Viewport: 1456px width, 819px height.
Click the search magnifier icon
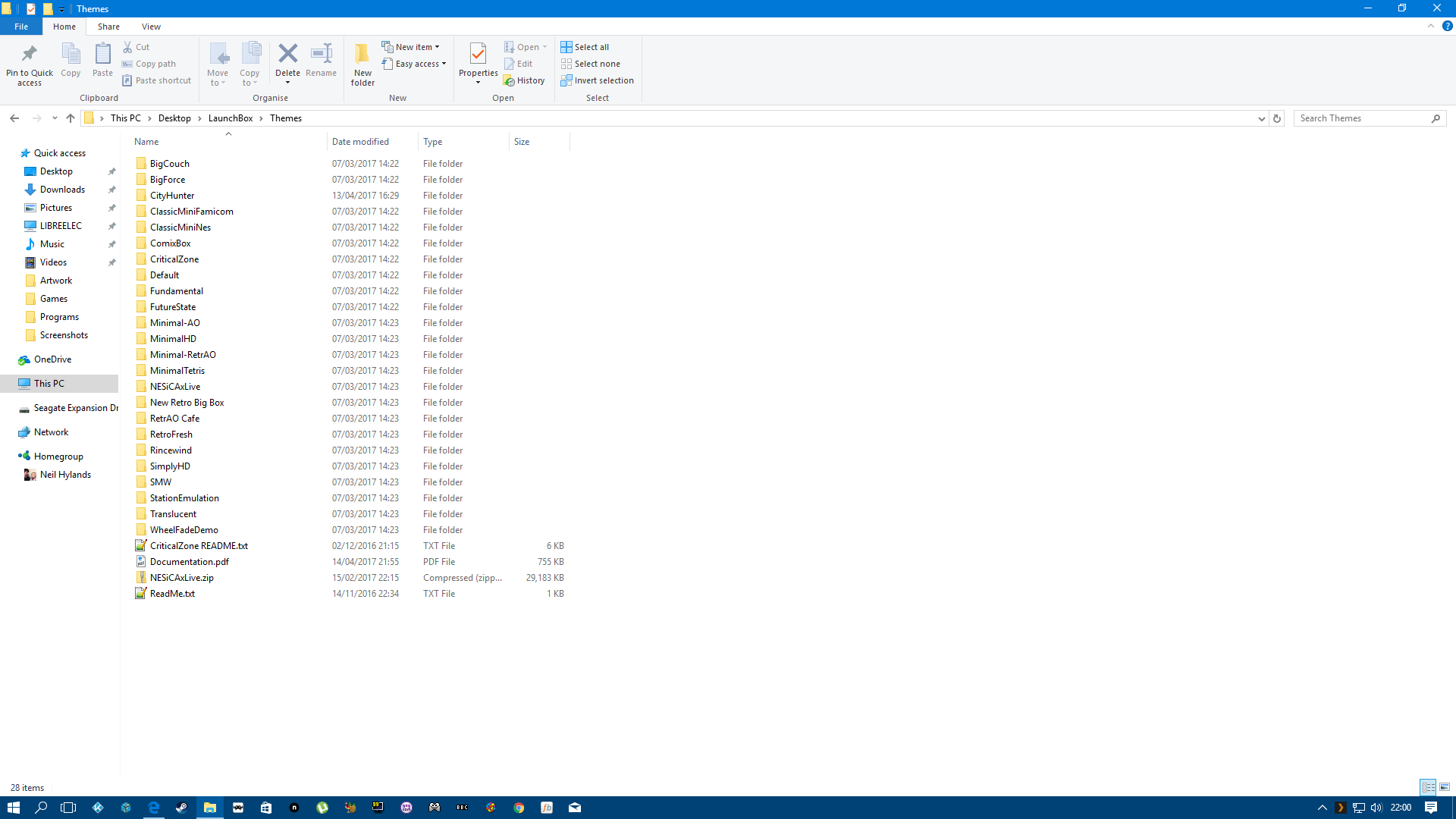click(x=1436, y=118)
